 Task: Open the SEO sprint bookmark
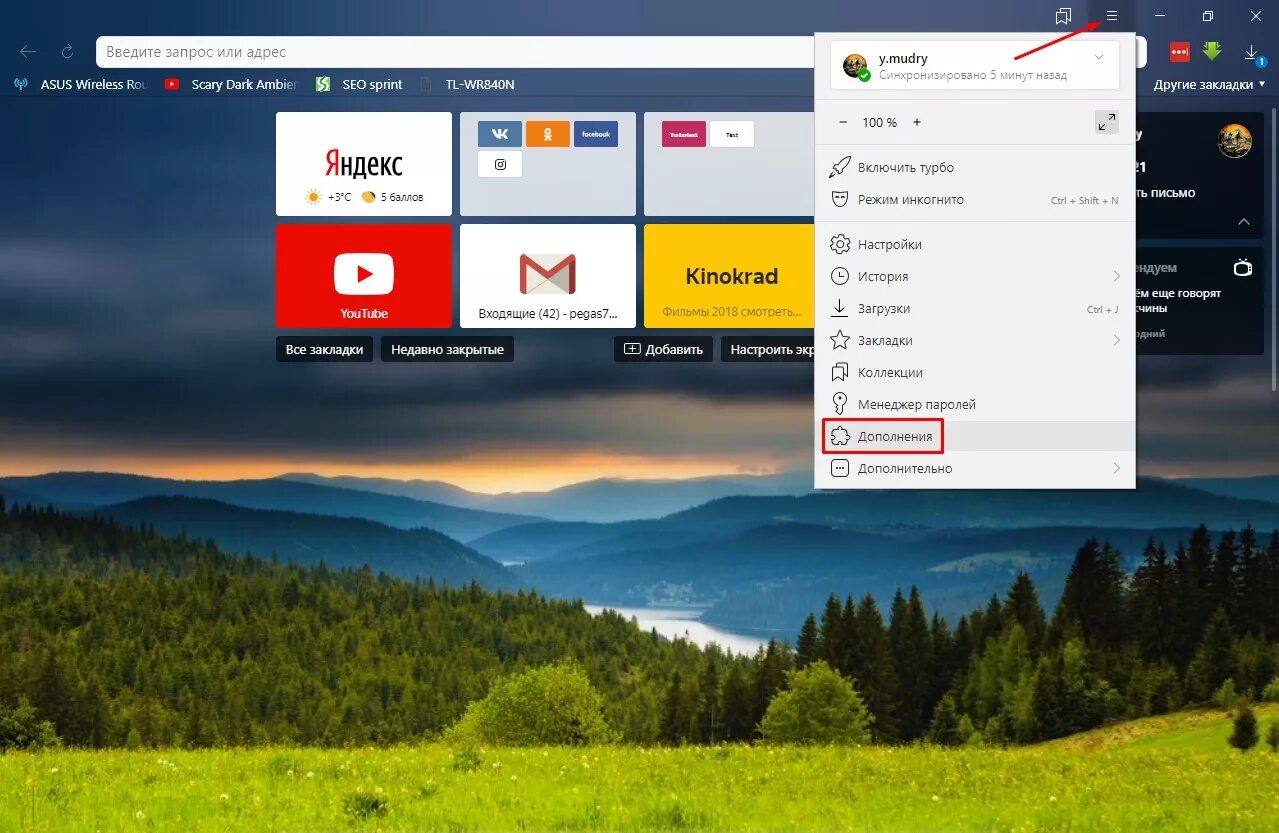359,84
